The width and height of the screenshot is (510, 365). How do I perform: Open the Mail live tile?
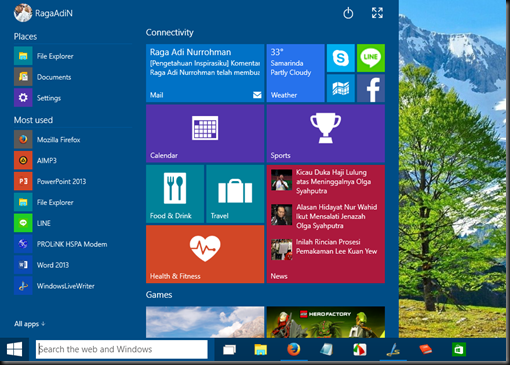[x=205, y=73]
